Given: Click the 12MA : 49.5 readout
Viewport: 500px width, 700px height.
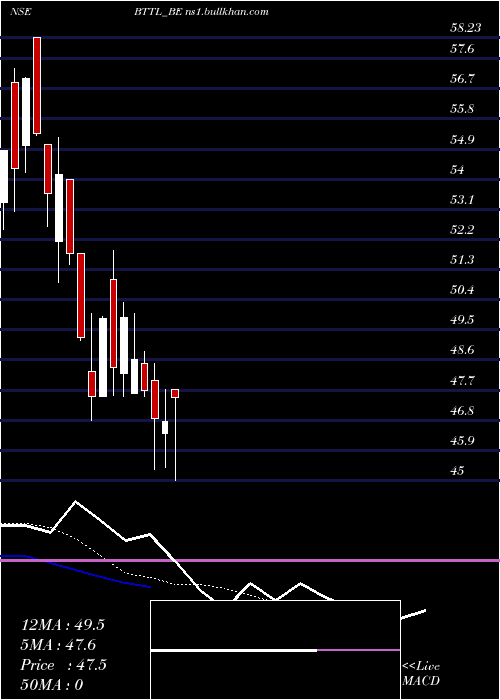Looking at the screenshot, I should pyautogui.click(x=63, y=625).
